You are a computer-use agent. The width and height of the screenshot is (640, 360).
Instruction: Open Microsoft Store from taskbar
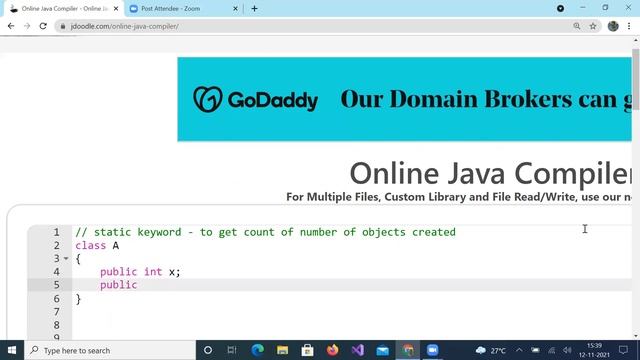click(307, 350)
